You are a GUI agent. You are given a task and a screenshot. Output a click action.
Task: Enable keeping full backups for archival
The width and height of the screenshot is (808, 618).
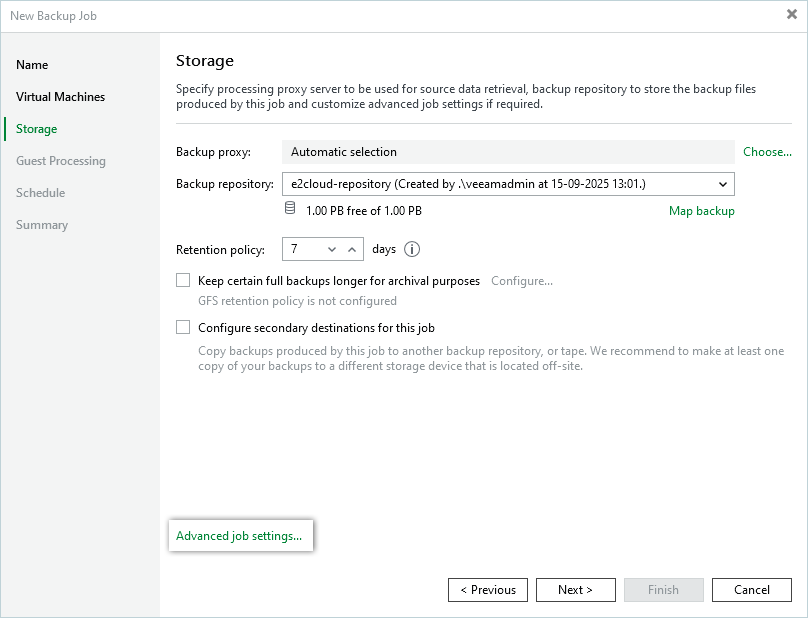coord(183,281)
